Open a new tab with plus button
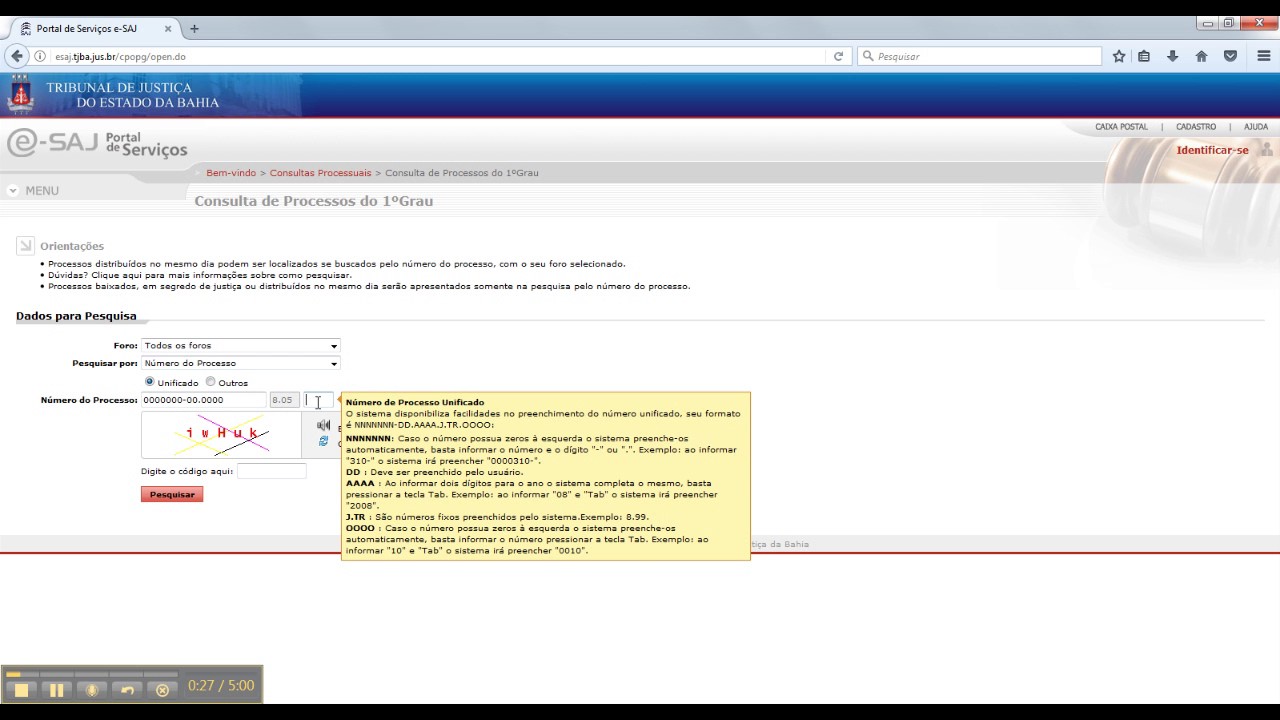1280x720 pixels. [194, 29]
